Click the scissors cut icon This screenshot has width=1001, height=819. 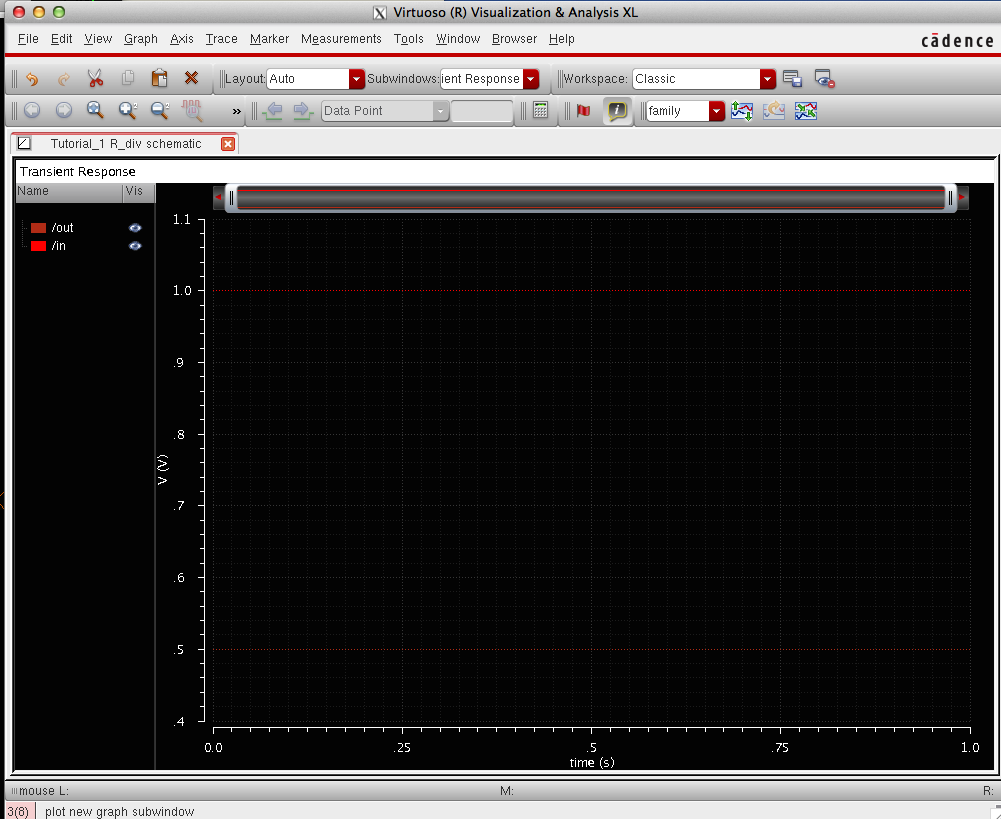95,79
